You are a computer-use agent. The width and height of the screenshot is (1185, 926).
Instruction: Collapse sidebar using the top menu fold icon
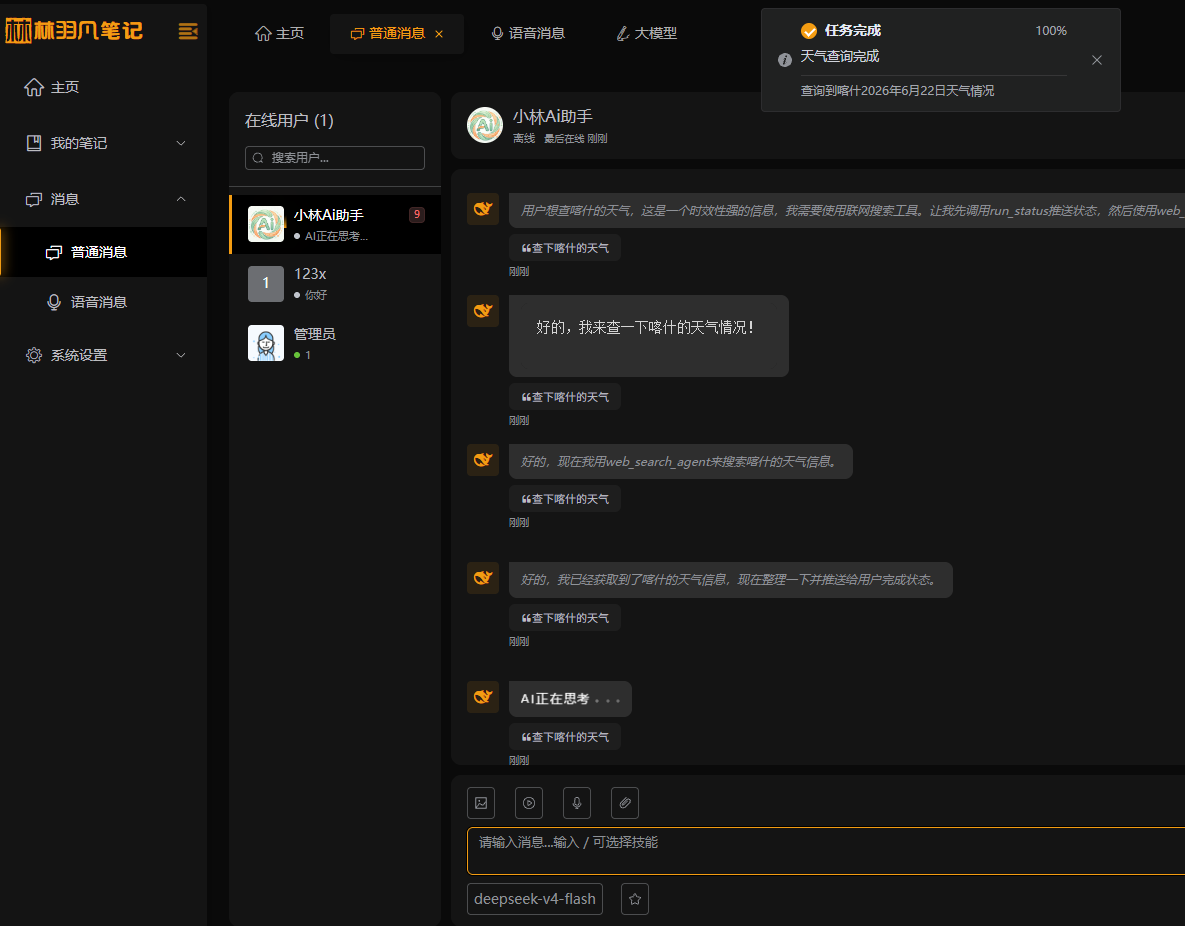187,31
